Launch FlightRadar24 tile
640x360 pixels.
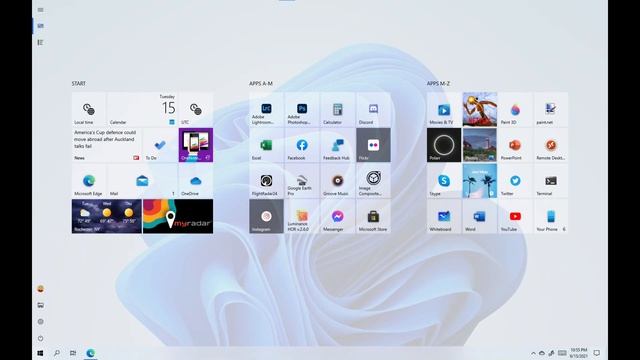click(x=266, y=180)
